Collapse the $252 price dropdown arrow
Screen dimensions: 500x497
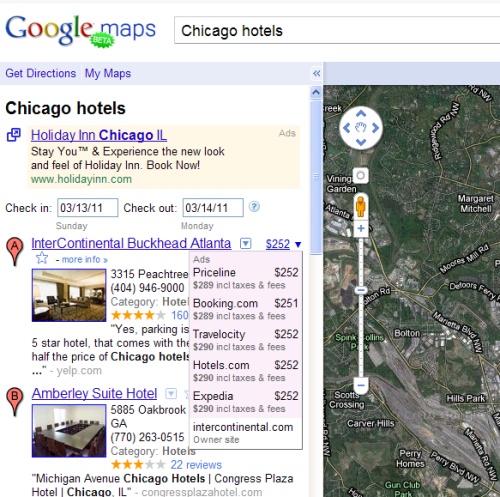[298, 244]
